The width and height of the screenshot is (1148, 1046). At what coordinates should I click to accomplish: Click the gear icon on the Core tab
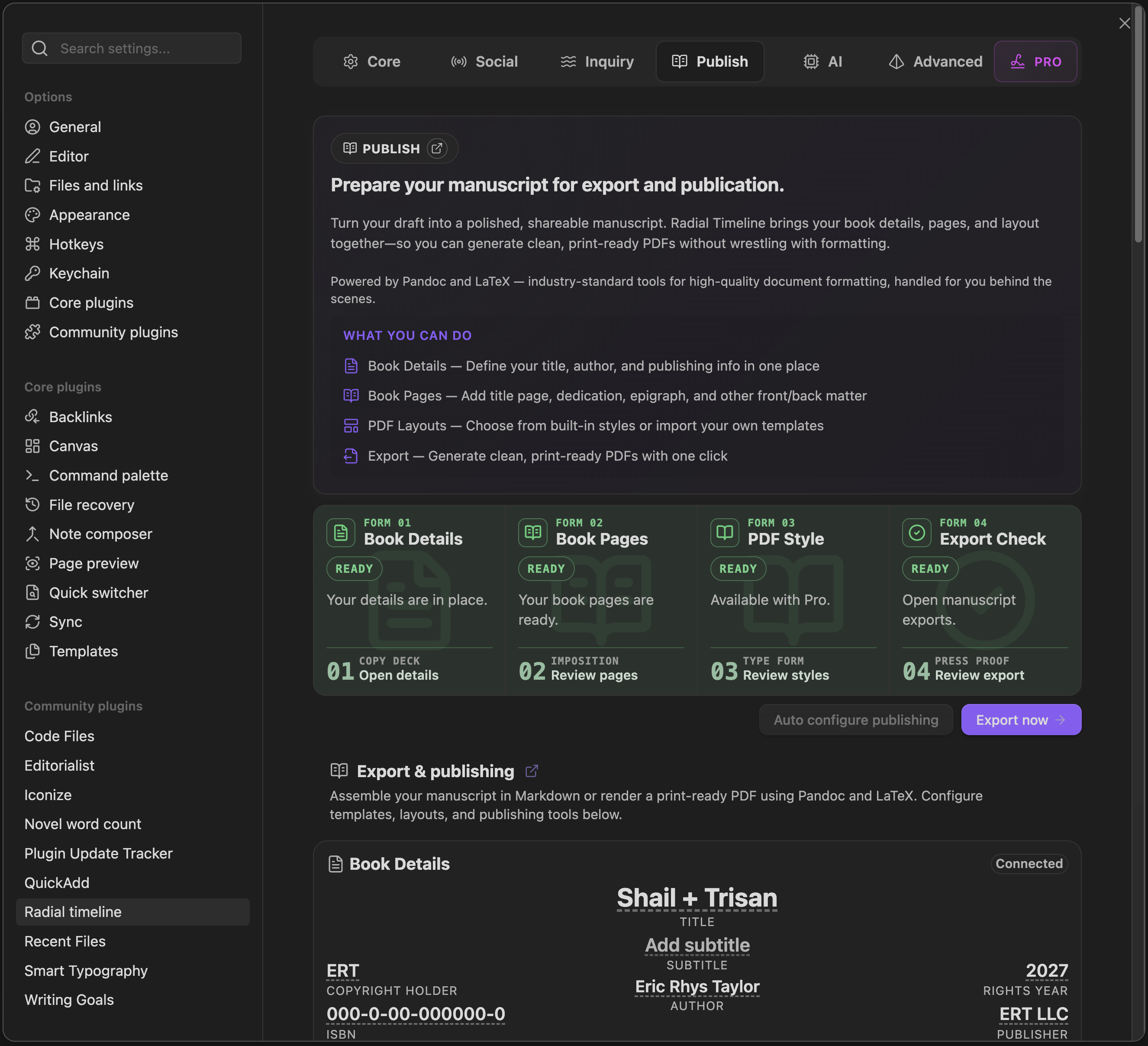350,61
